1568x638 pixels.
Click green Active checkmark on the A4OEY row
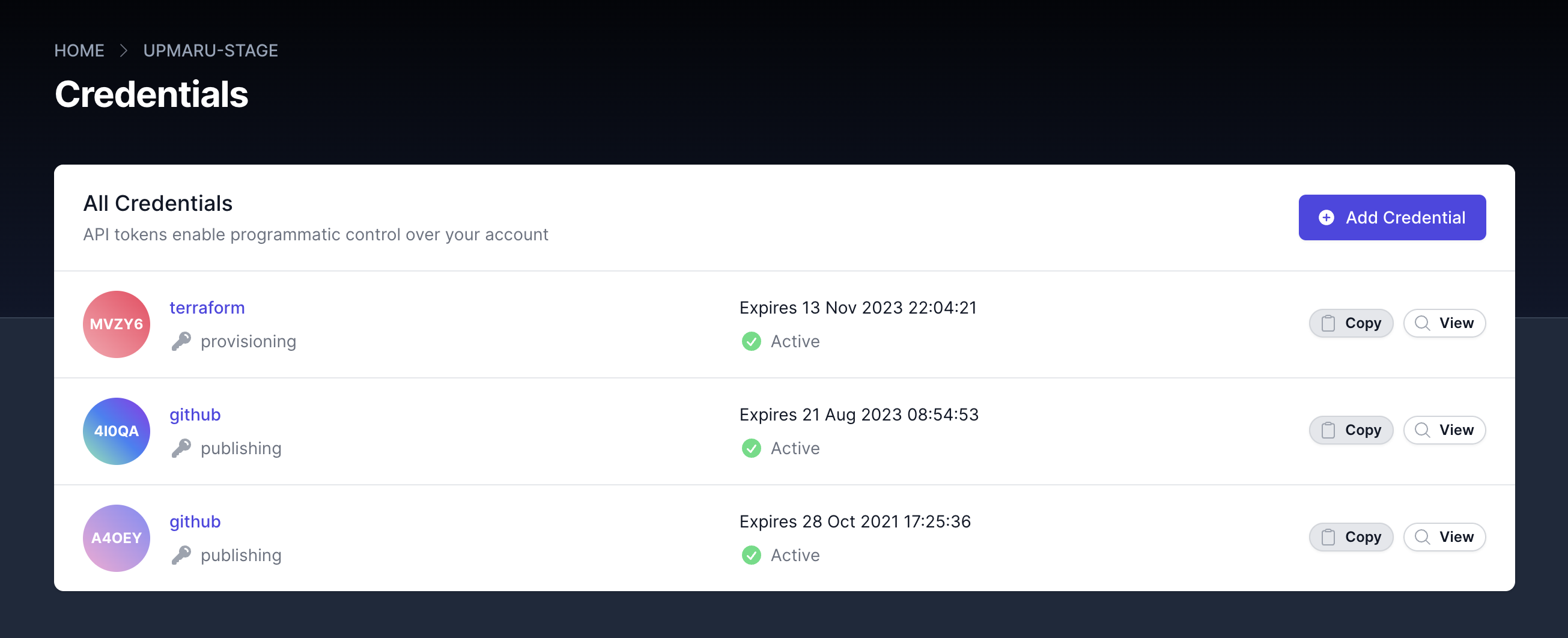click(751, 555)
